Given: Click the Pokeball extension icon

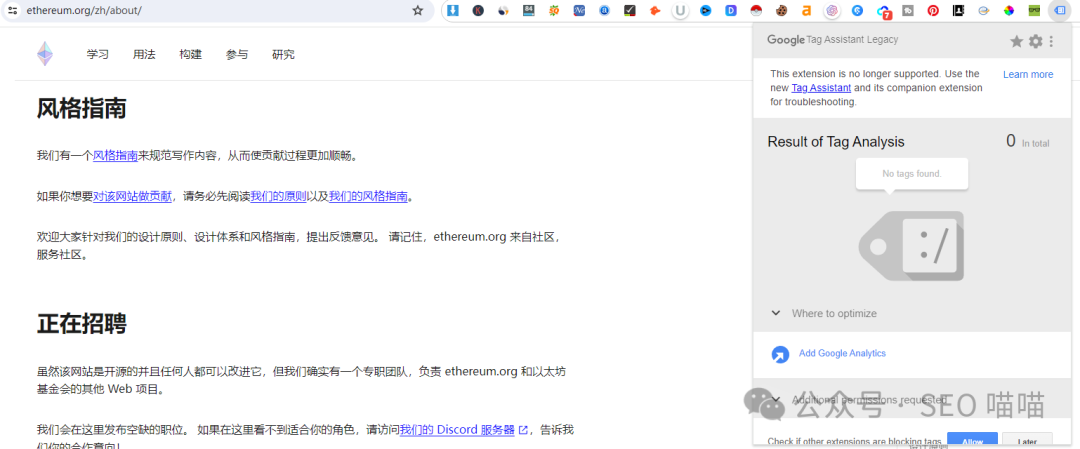Looking at the screenshot, I should (x=756, y=10).
